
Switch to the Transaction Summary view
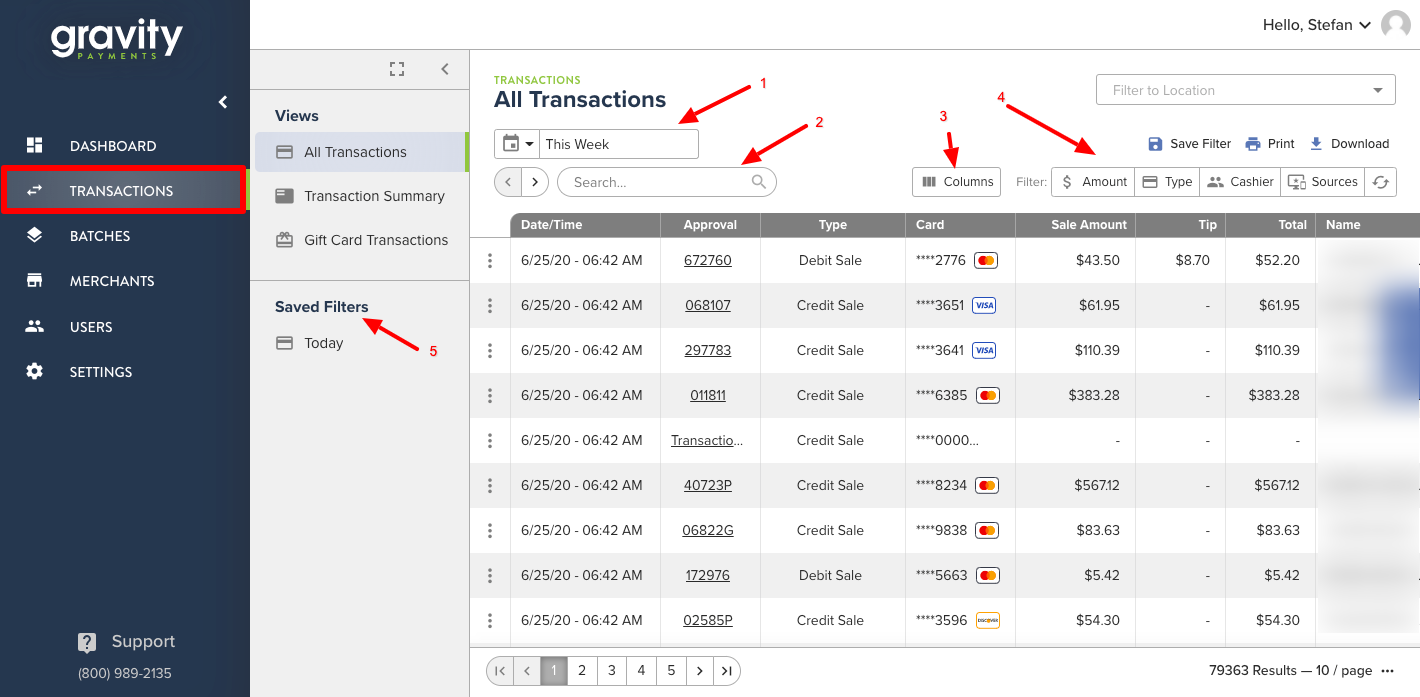374,196
